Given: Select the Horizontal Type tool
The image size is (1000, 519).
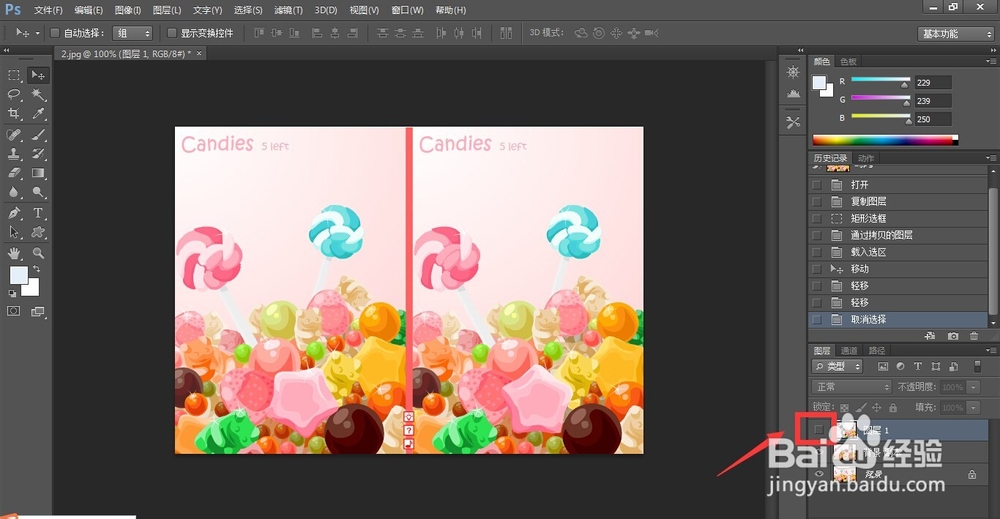Looking at the screenshot, I should click(38, 213).
